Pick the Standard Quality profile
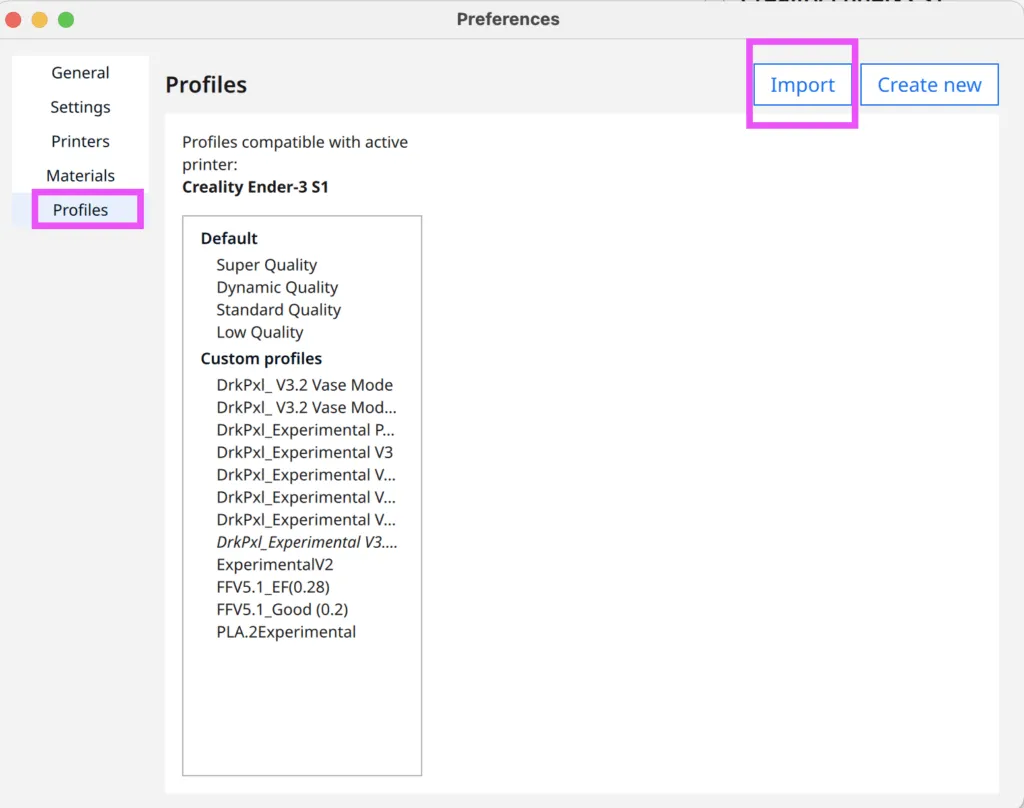The height and width of the screenshot is (808, 1024). click(x=278, y=310)
